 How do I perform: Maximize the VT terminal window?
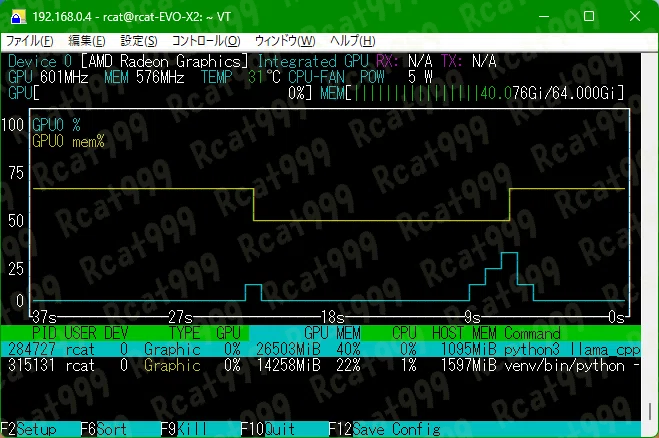tap(589, 16)
